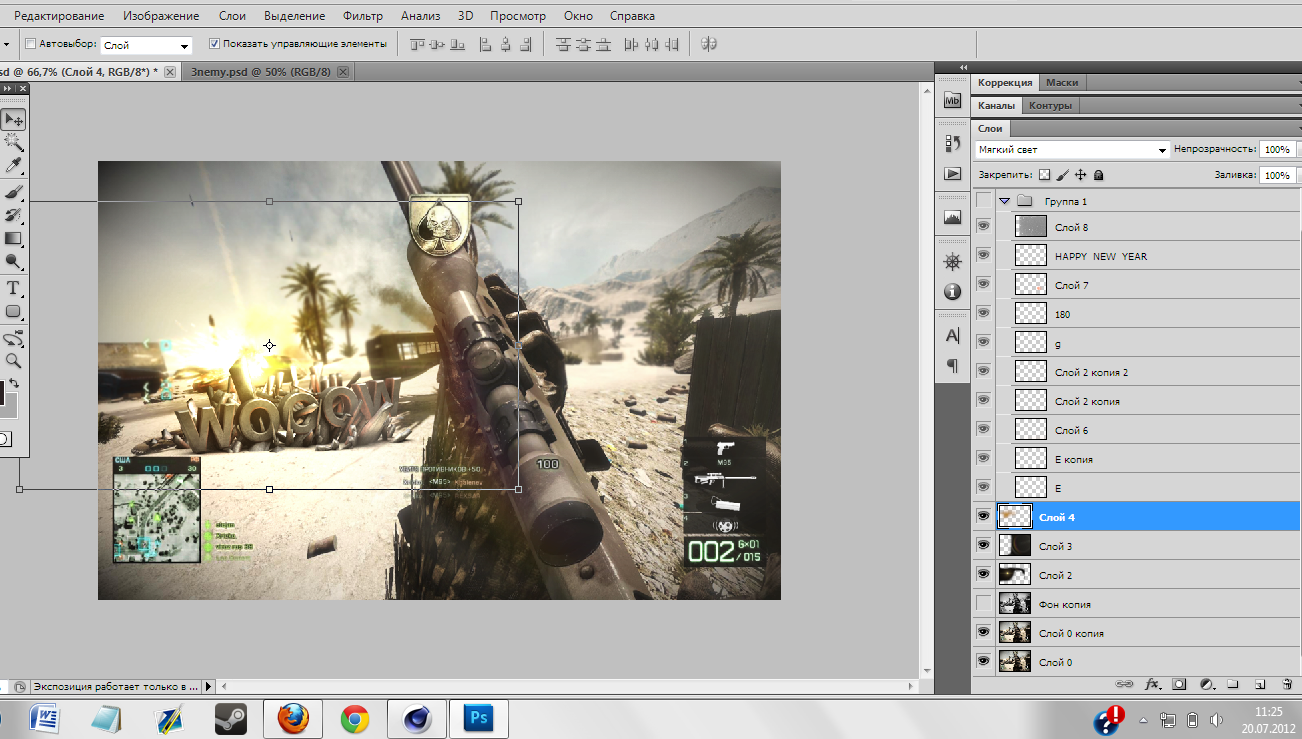This screenshot has width=1302, height=739.
Task: Collapse the panels with double arrow
Action: click(962, 67)
